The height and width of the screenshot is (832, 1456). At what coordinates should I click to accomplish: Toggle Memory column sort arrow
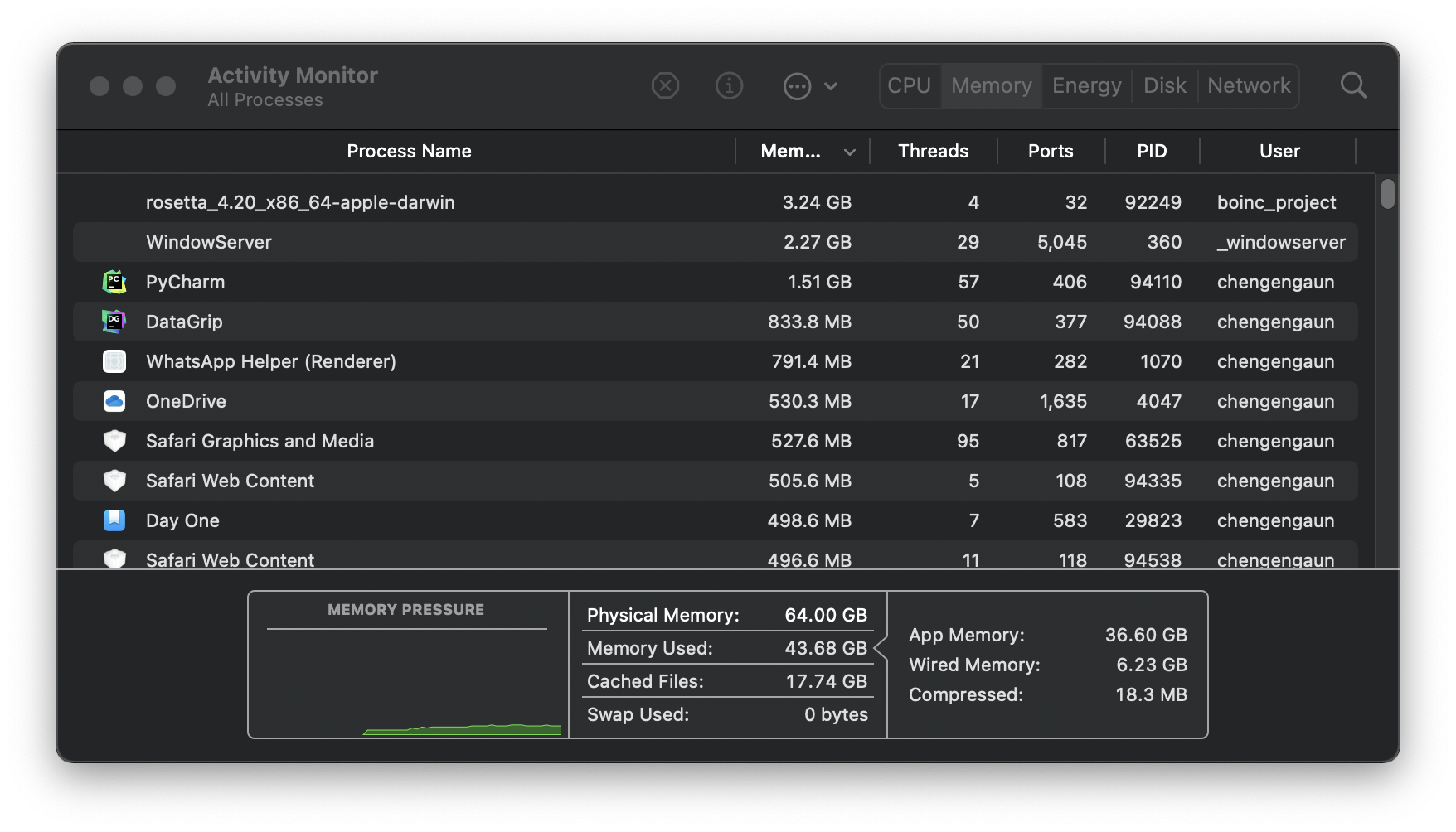pos(849,152)
